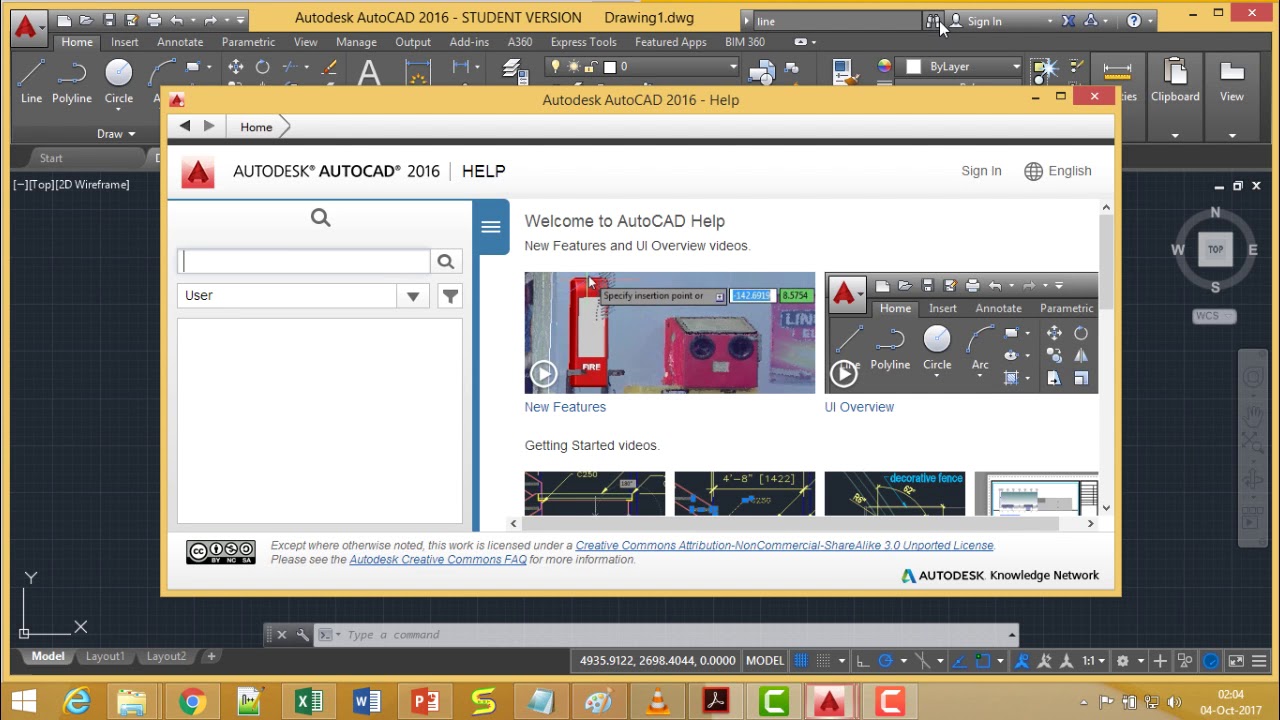The height and width of the screenshot is (720, 1280).
Task: Switch to the Annotate ribbon tab
Action: [x=180, y=42]
